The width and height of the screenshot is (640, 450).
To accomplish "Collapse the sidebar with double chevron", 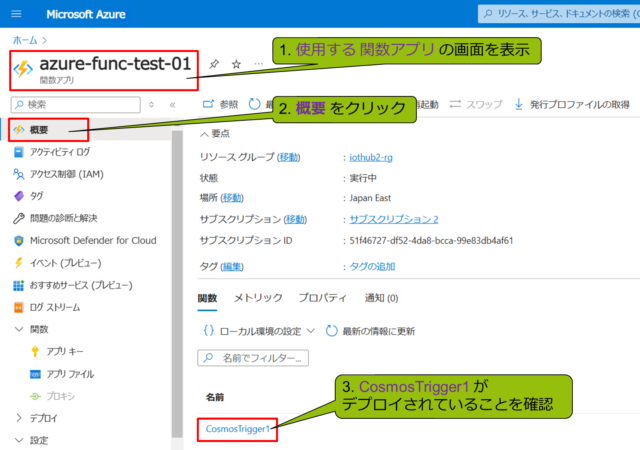I will pyautogui.click(x=172, y=105).
